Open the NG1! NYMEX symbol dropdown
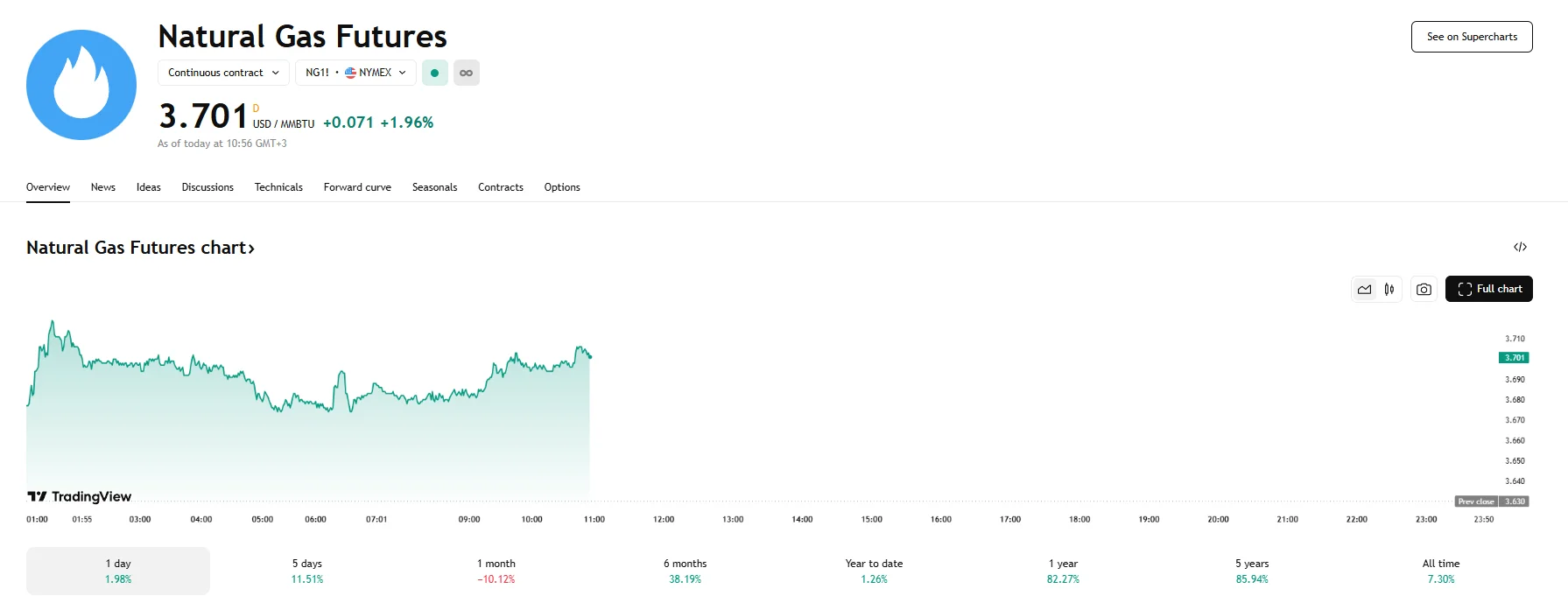 [355, 73]
